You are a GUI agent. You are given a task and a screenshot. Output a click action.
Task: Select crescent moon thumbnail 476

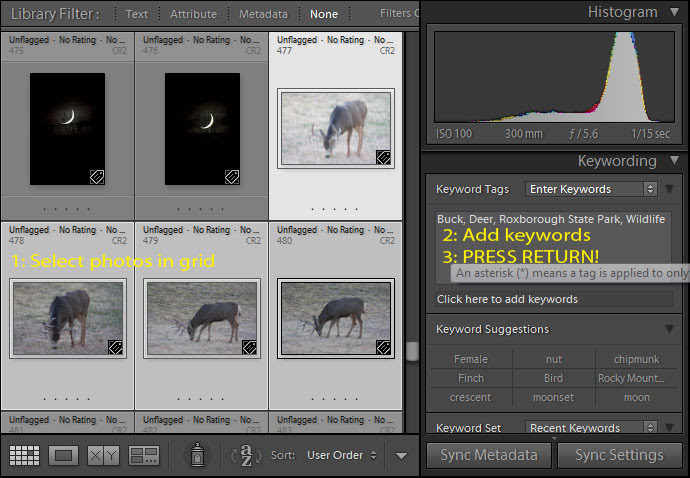[x=202, y=129]
